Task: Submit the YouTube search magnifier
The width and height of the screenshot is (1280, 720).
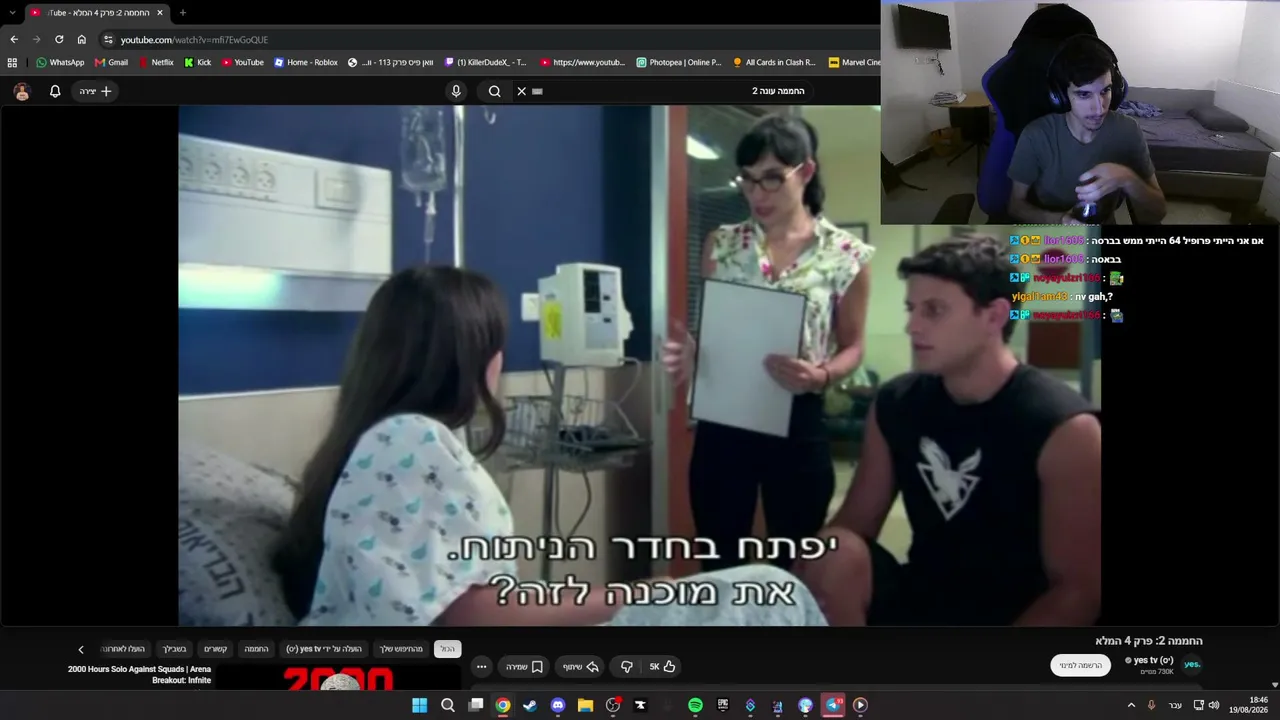Action: point(494,91)
